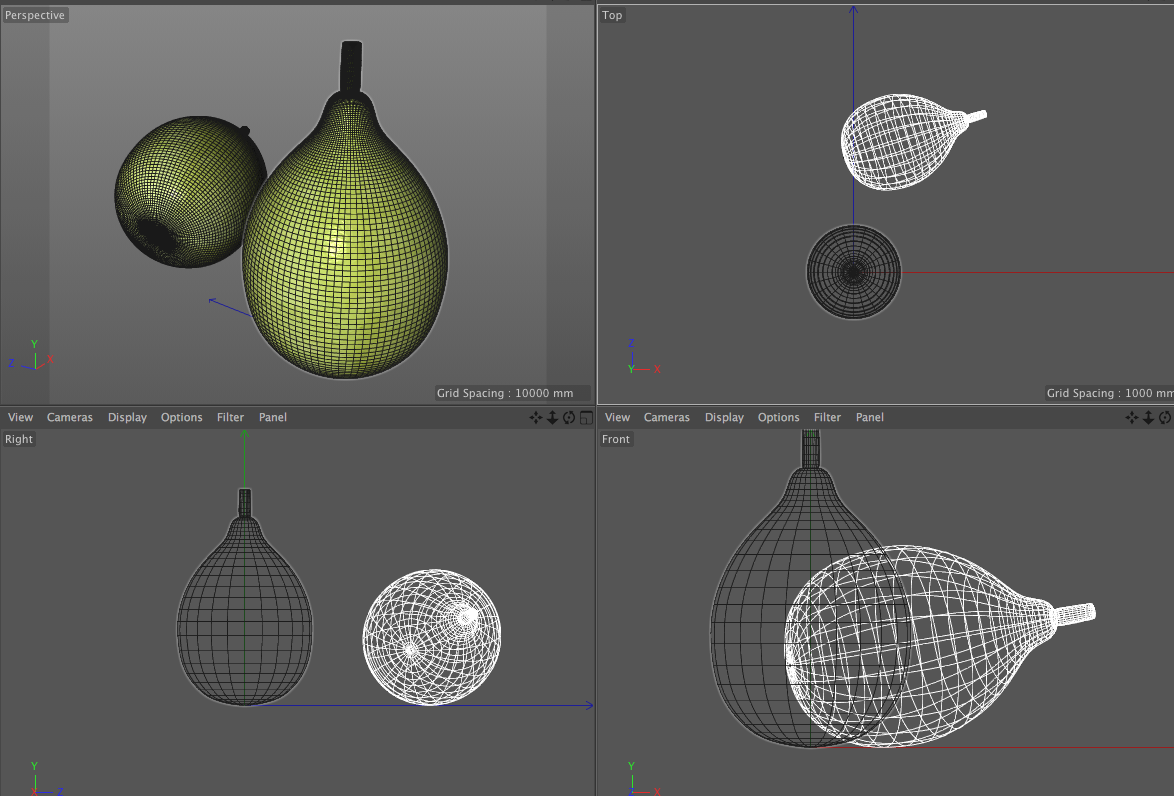Viewport: 1174px width, 796px height.
Task: Open the Filter menu in Right viewport
Action: (x=231, y=417)
